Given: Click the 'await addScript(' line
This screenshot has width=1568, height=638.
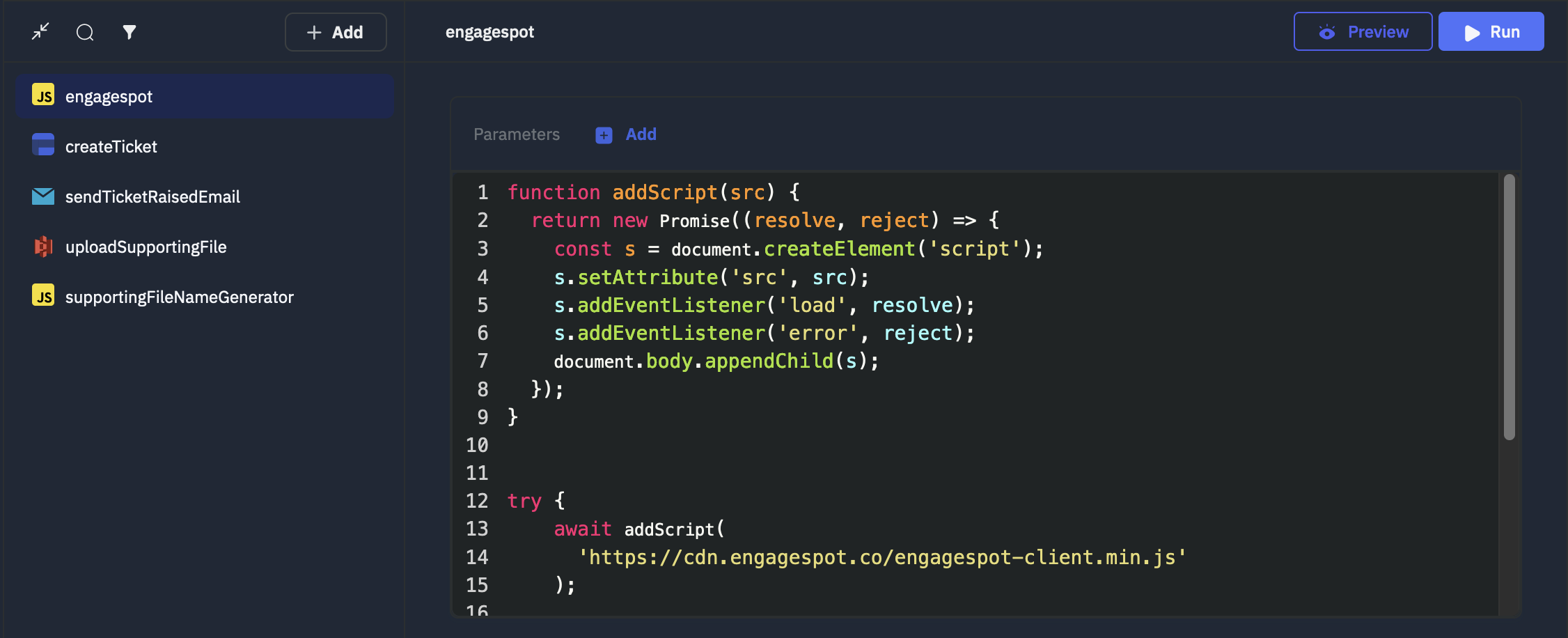Looking at the screenshot, I should click(x=639, y=529).
